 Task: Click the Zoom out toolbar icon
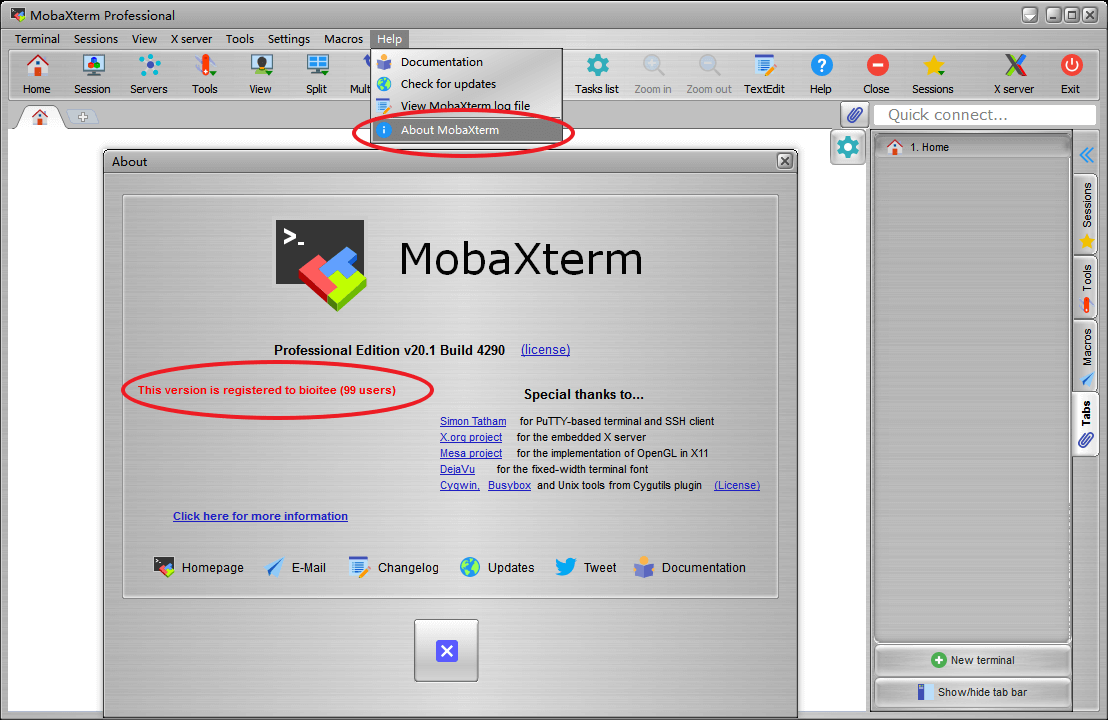[x=709, y=74]
